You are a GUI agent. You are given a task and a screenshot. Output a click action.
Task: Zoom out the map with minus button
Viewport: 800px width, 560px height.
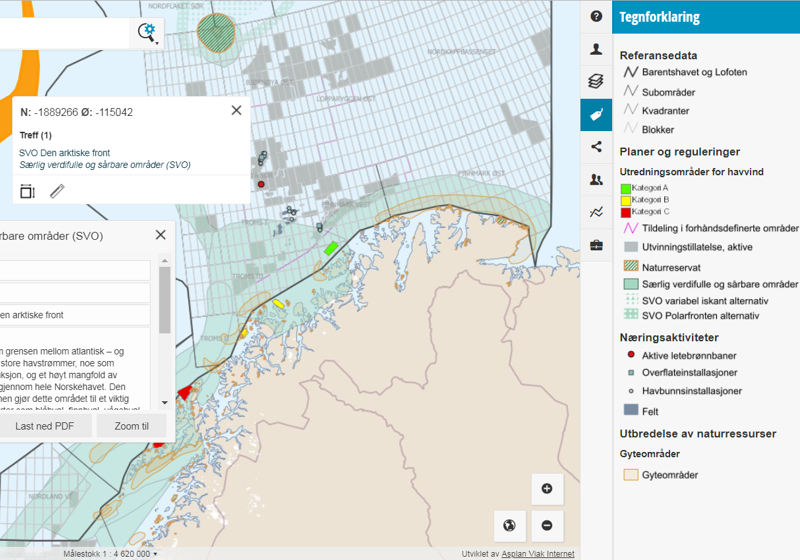pyautogui.click(x=547, y=525)
